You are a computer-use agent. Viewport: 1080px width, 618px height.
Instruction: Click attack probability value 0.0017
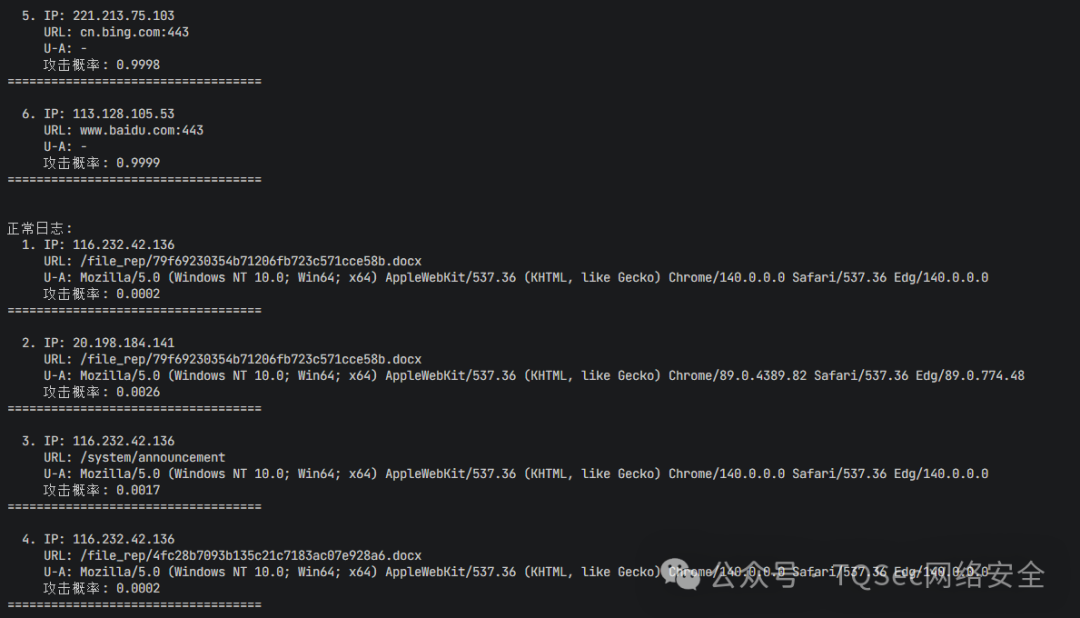tap(137, 490)
